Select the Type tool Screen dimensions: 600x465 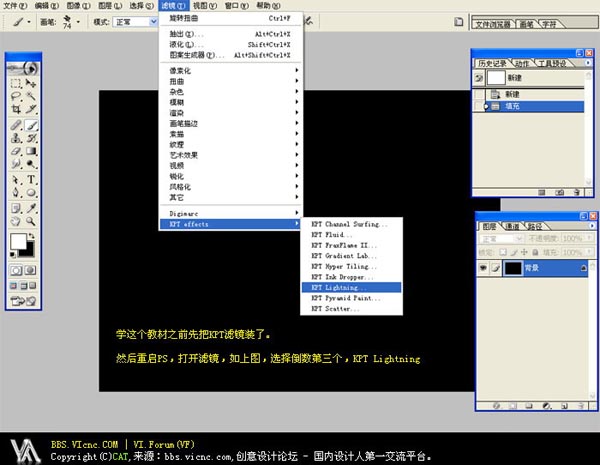click(x=31, y=179)
